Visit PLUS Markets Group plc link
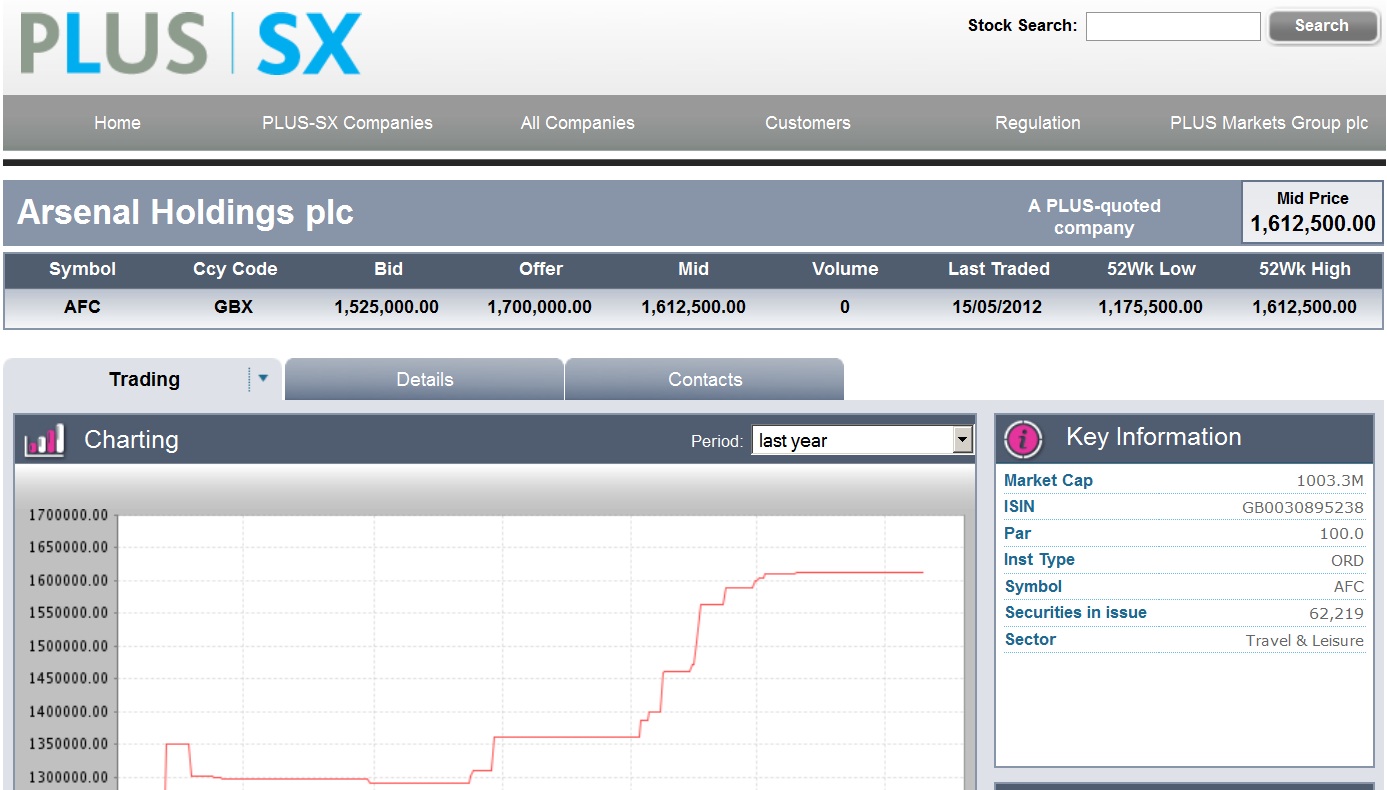This screenshot has width=1387, height=790. click(1268, 123)
